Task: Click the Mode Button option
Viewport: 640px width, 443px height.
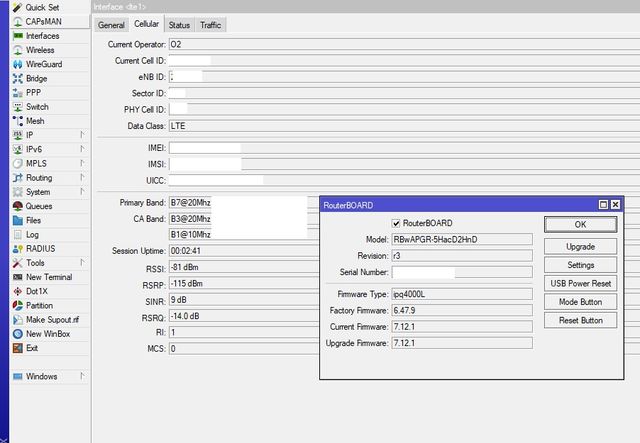Action: click(580, 302)
